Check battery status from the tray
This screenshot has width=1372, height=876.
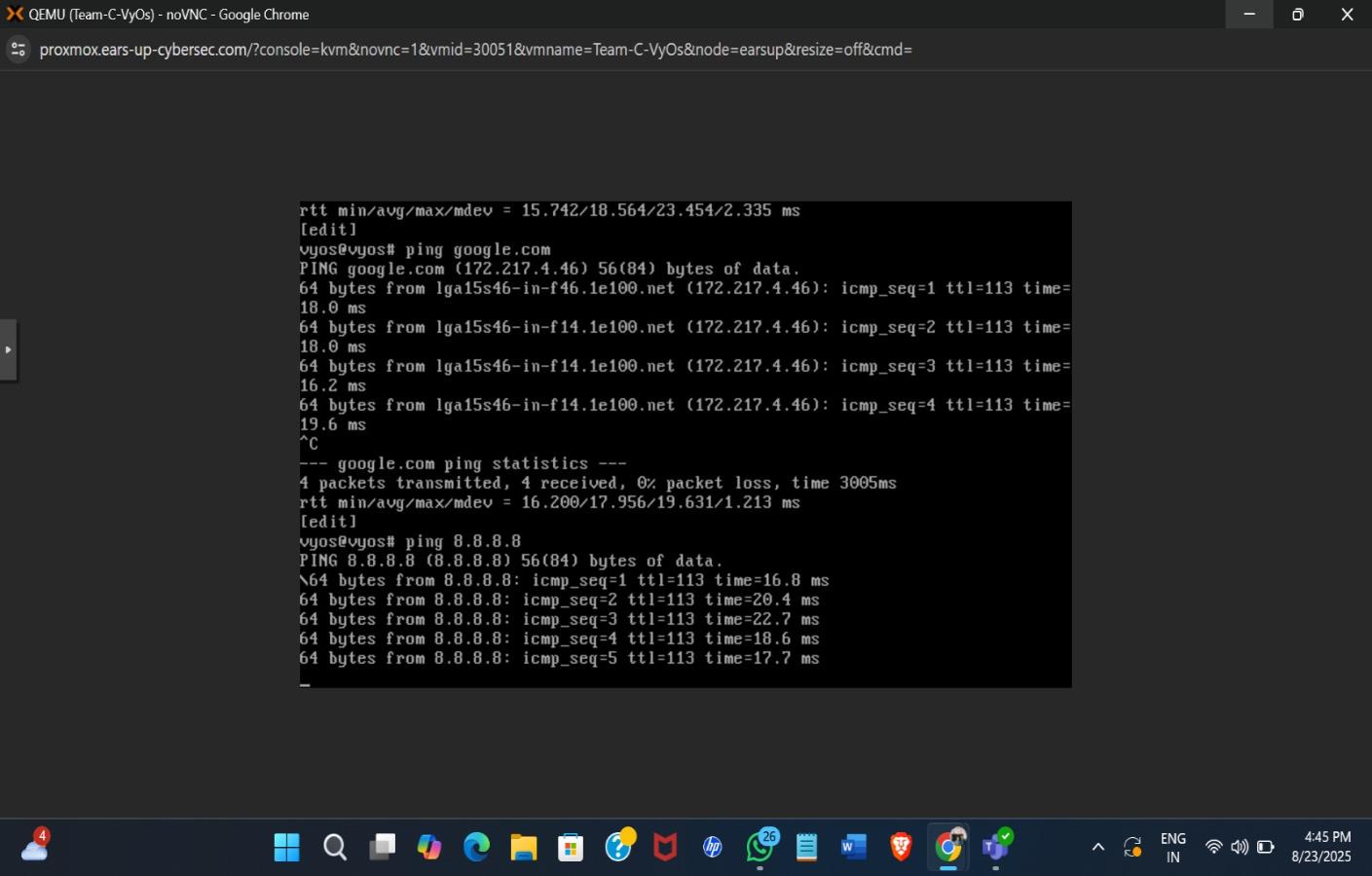[1266, 847]
